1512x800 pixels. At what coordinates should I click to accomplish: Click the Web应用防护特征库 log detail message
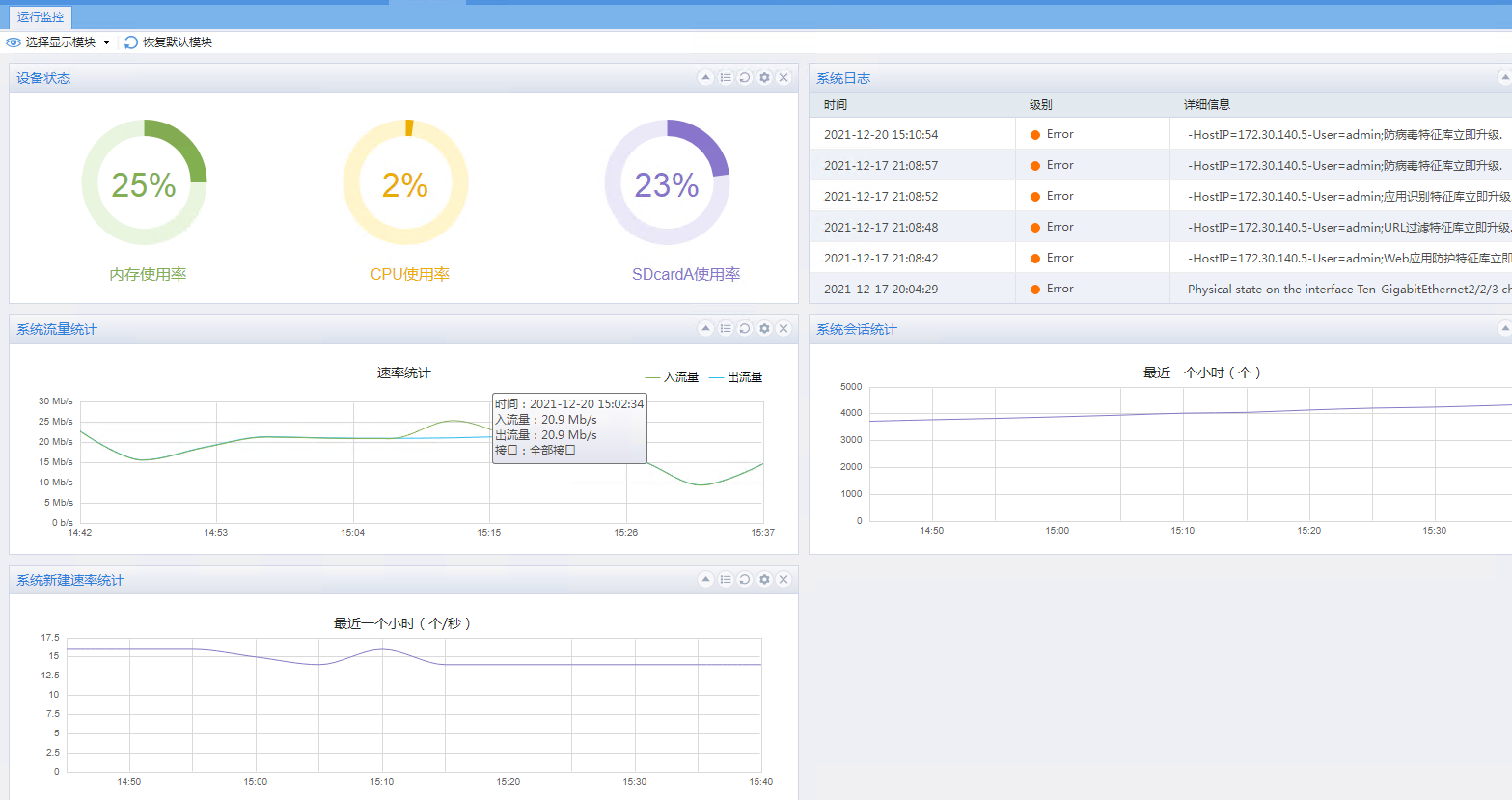(1350, 259)
